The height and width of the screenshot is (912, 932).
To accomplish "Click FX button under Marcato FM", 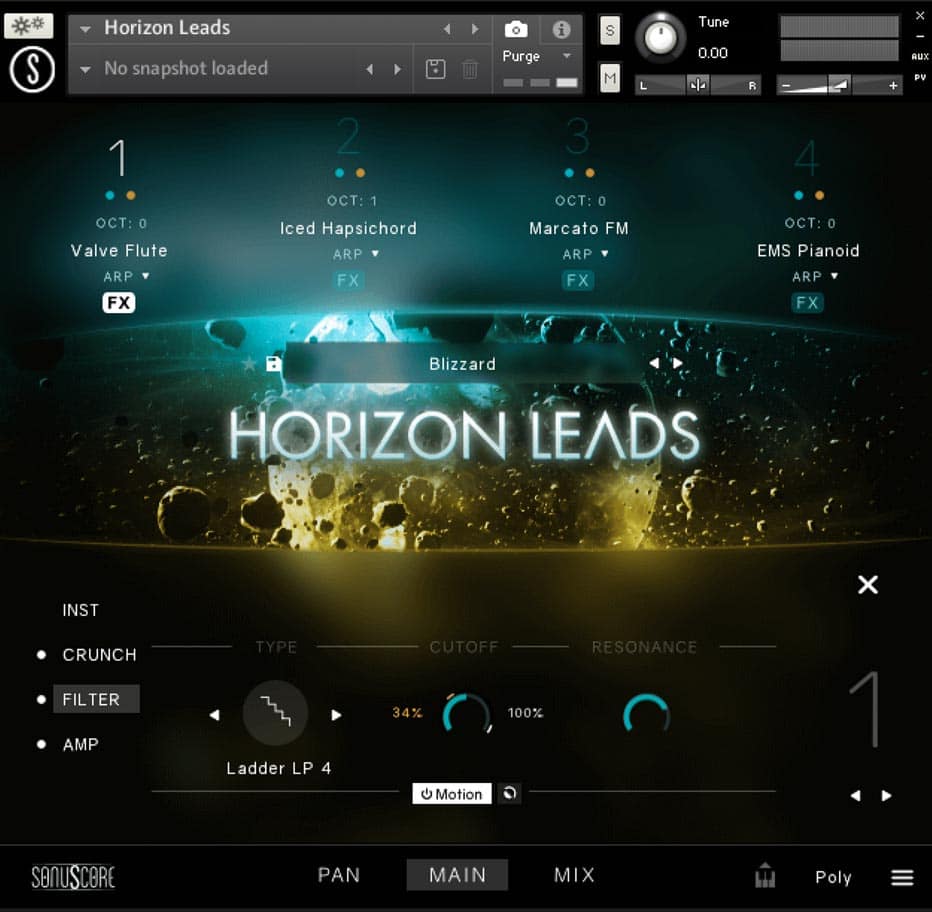I will pyautogui.click(x=578, y=281).
